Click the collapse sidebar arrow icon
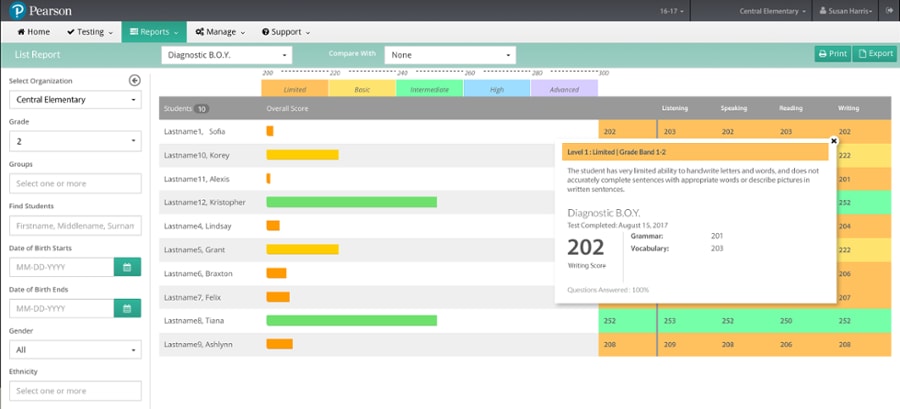 [x=135, y=81]
